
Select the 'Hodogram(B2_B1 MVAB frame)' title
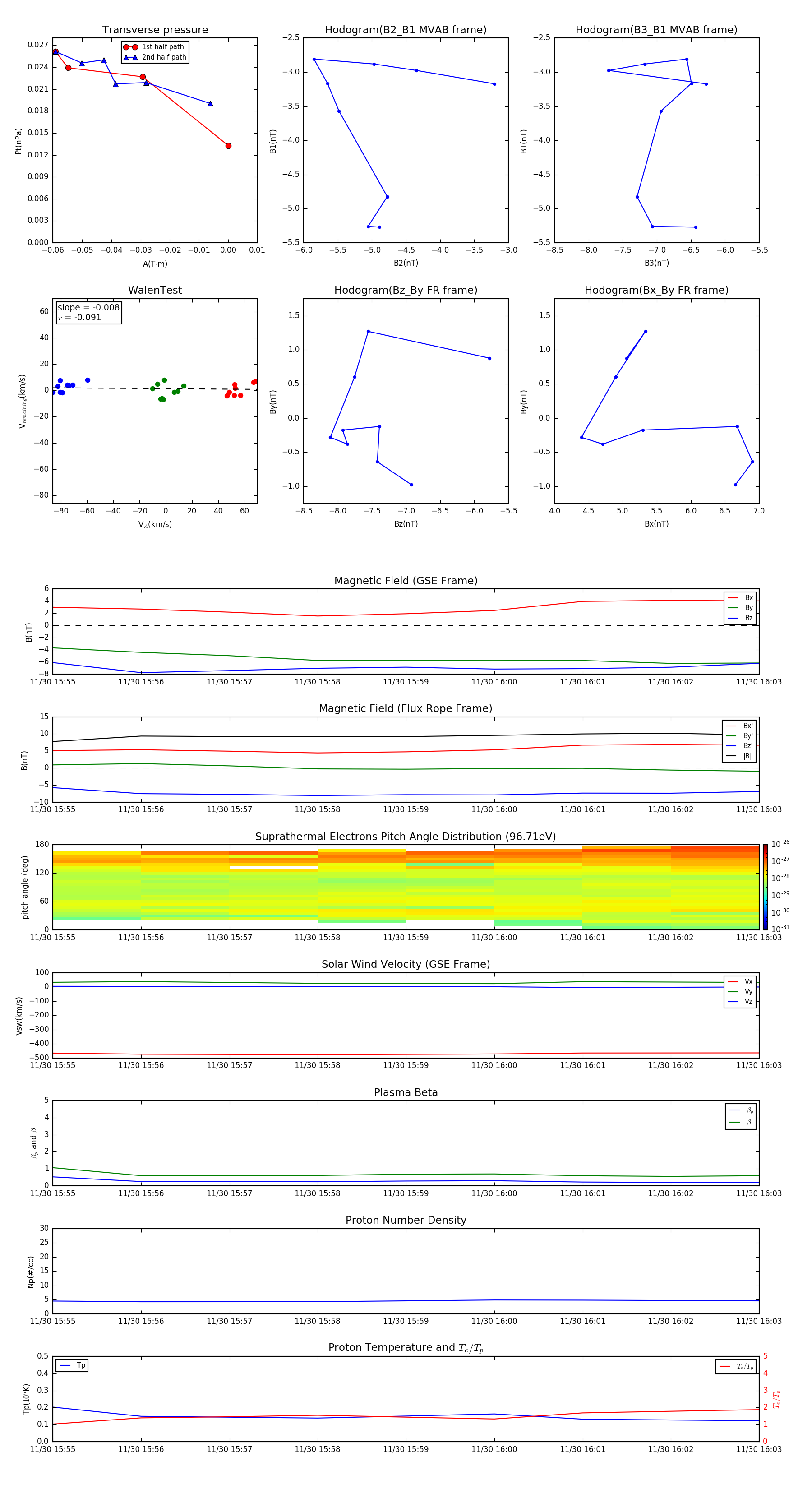point(406,29)
